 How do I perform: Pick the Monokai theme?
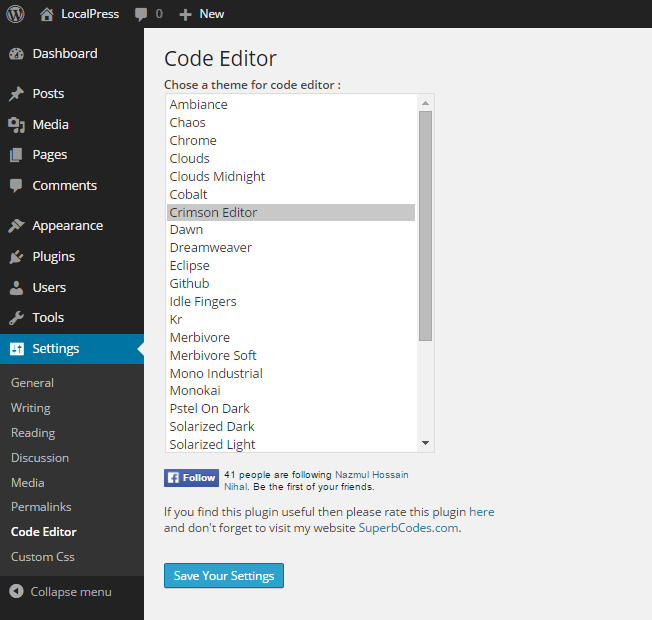[x=291, y=390]
